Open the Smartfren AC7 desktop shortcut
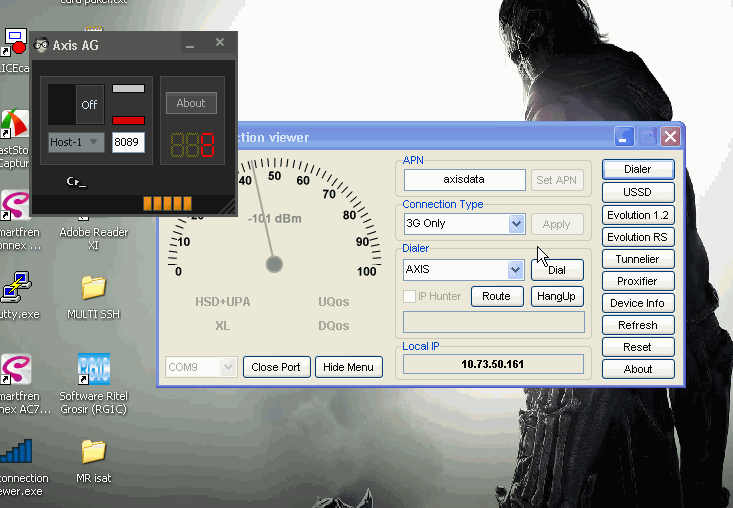733x508 pixels. [x=16, y=369]
